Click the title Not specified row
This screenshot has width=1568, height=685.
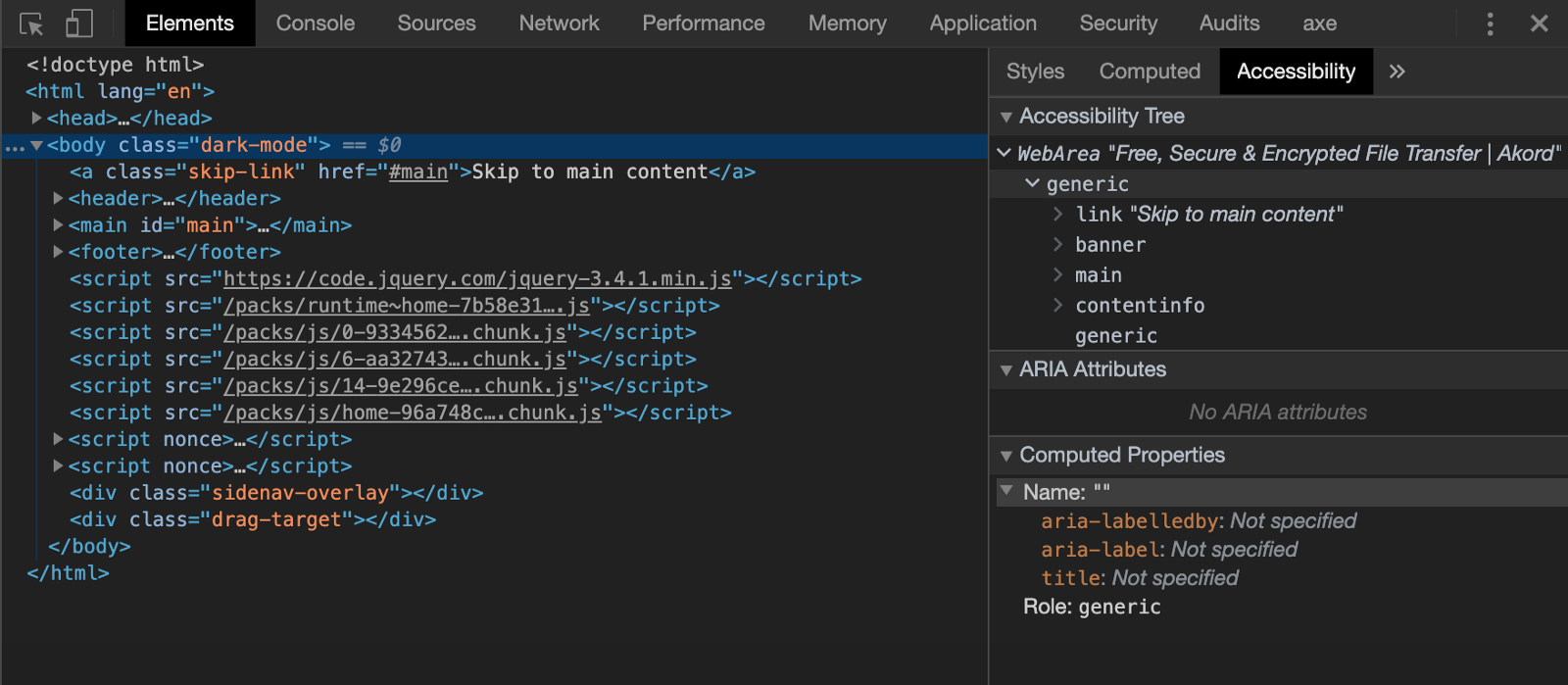1140,578
